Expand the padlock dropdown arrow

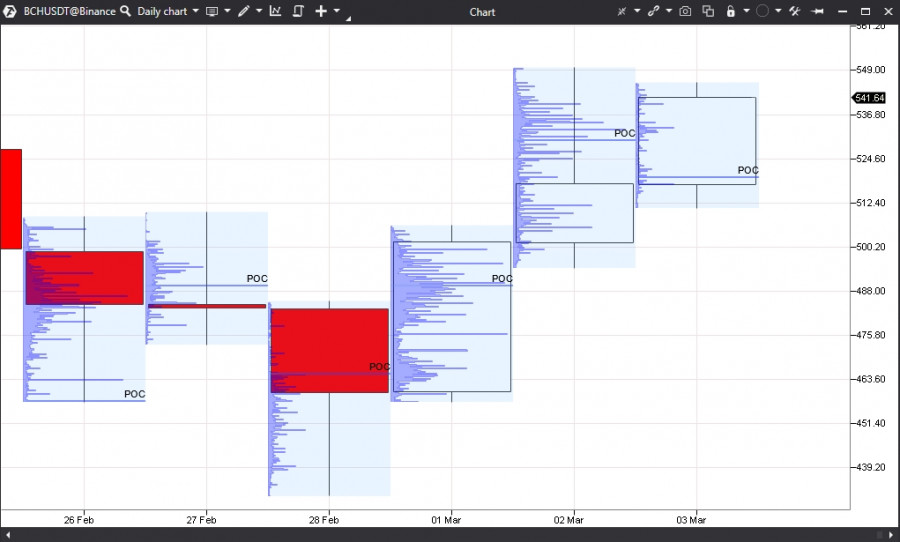746,11
